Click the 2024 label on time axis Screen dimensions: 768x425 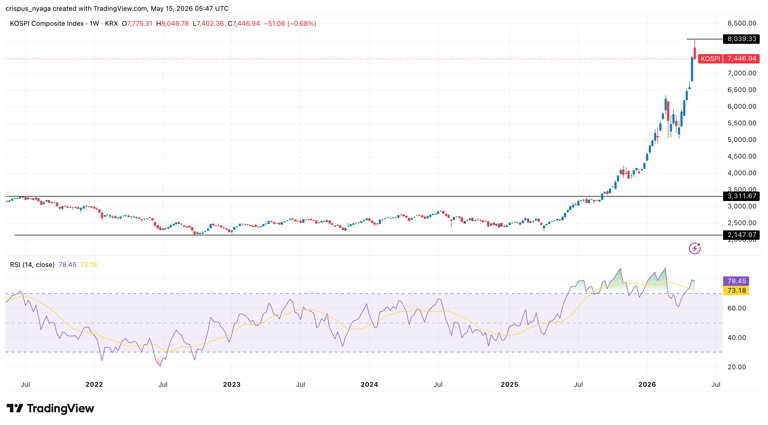(369, 384)
